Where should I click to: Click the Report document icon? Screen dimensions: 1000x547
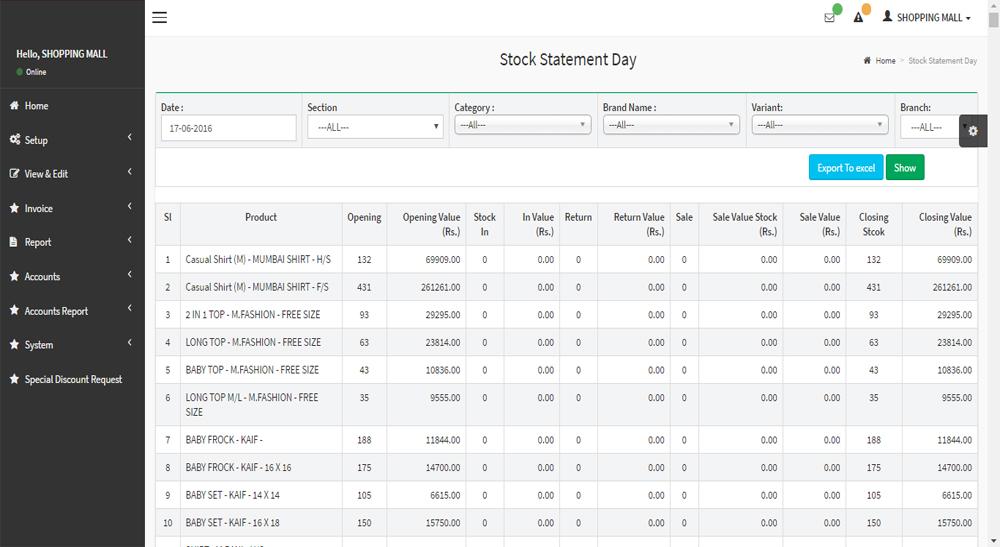click(13, 242)
